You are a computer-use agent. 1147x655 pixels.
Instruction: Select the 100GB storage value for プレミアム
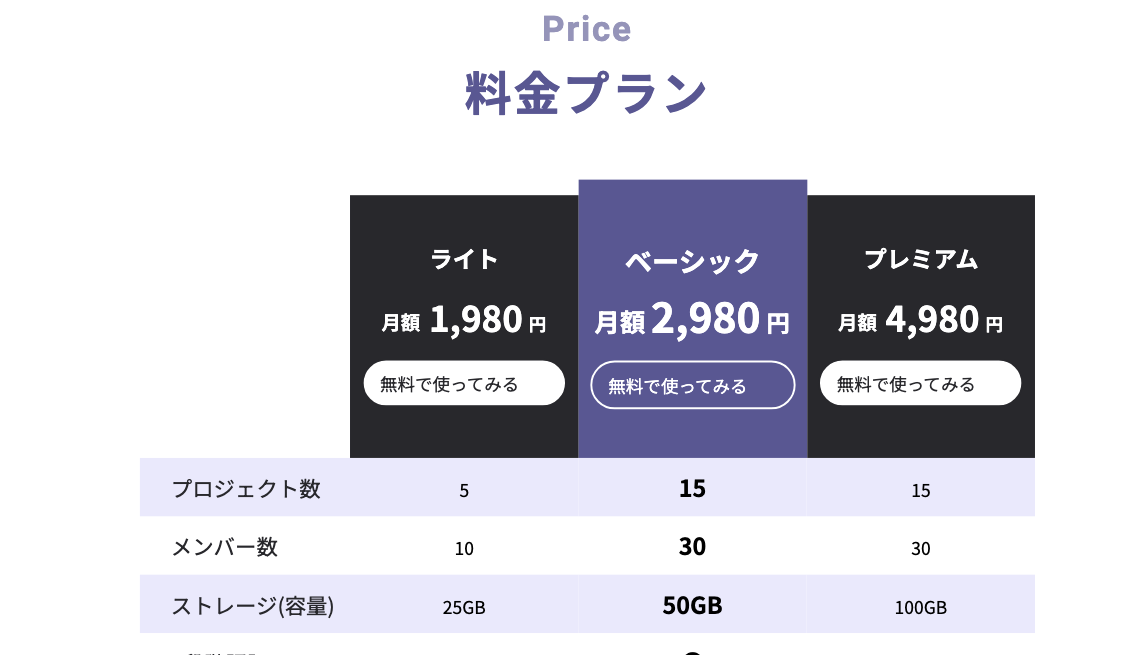tap(920, 605)
